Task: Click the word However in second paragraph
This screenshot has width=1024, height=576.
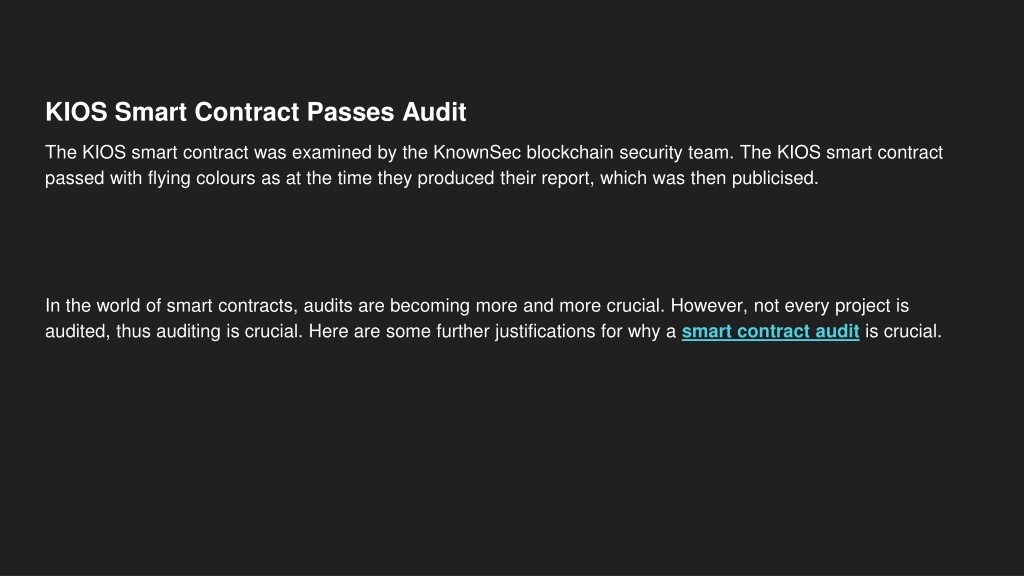Action: pos(709,306)
